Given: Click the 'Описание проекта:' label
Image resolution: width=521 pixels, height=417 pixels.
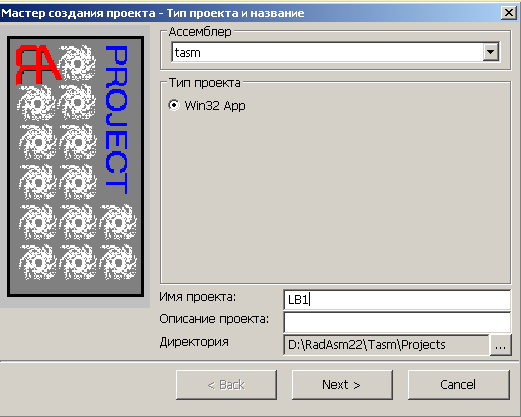Looking at the screenshot, I should pyautogui.click(x=214, y=319).
